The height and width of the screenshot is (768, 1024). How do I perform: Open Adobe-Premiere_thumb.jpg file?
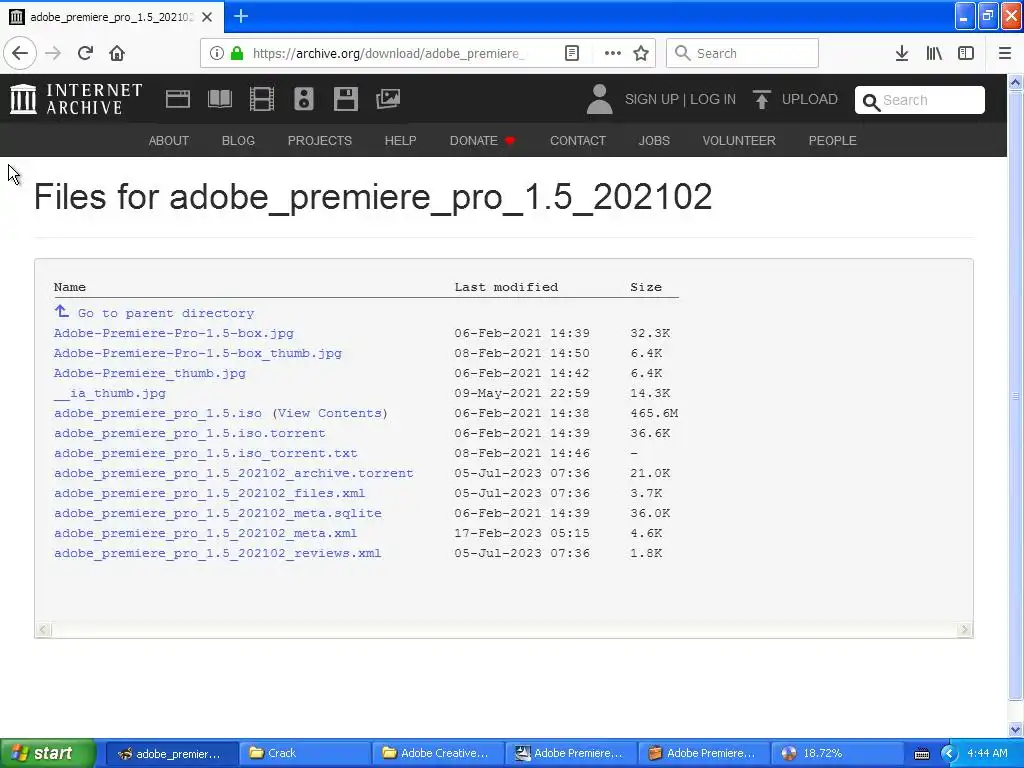point(150,373)
